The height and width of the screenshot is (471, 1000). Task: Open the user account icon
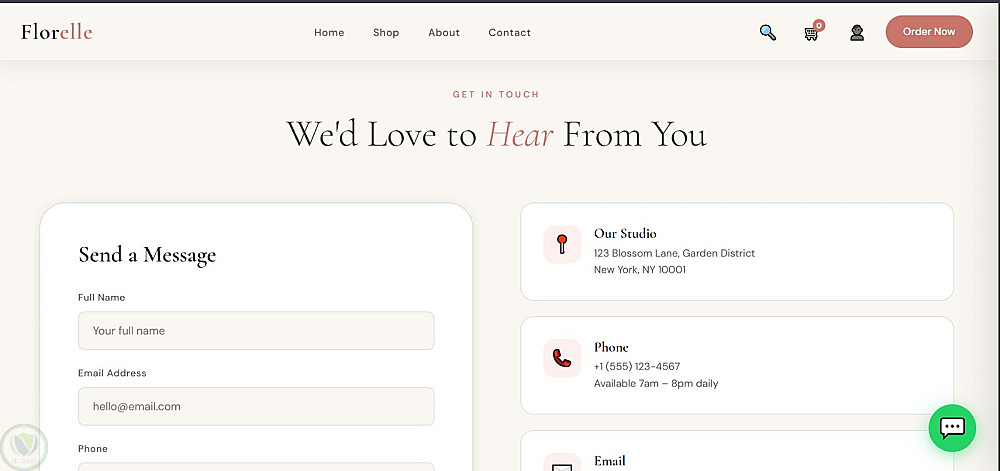point(857,33)
